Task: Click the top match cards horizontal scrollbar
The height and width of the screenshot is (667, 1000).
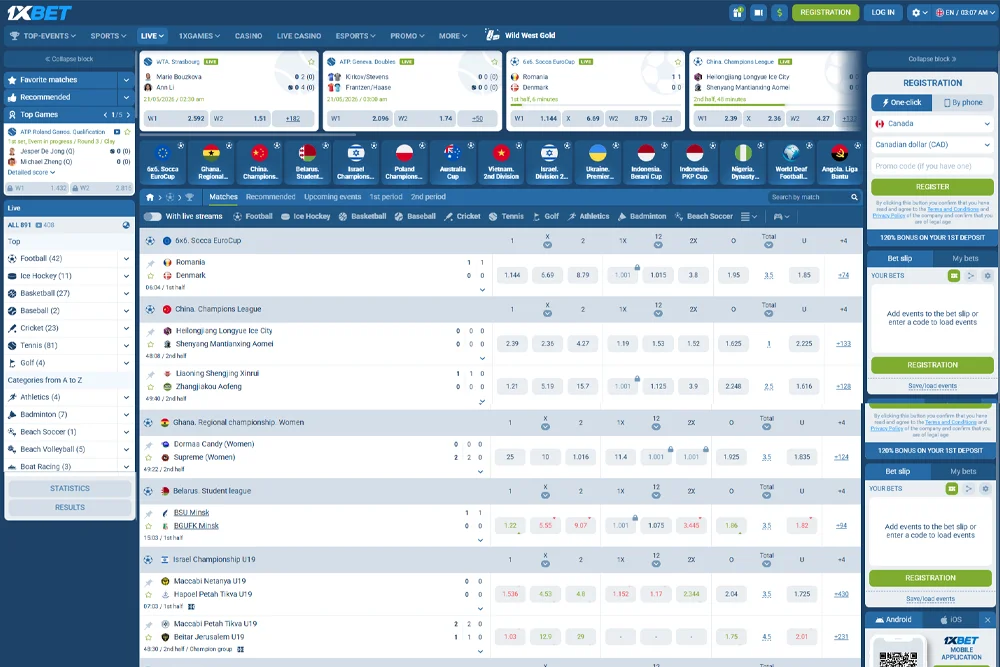Action: point(248,135)
